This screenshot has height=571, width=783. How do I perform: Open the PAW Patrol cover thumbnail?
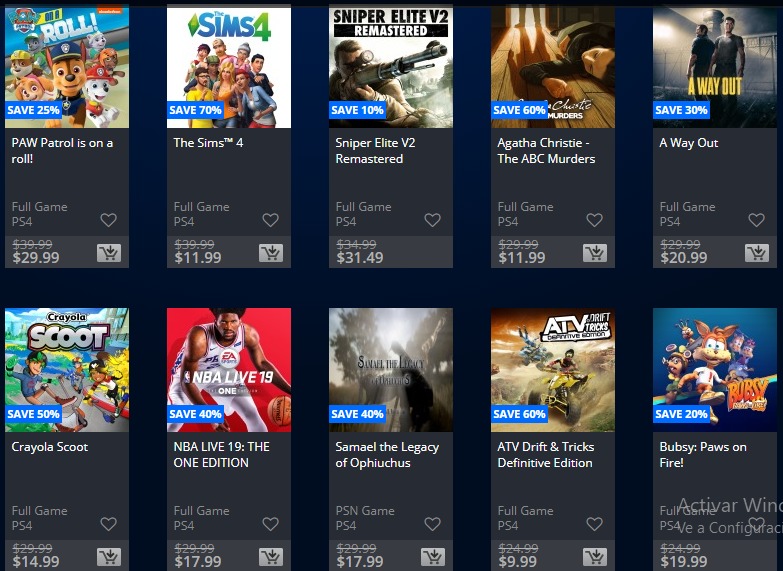(67, 66)
